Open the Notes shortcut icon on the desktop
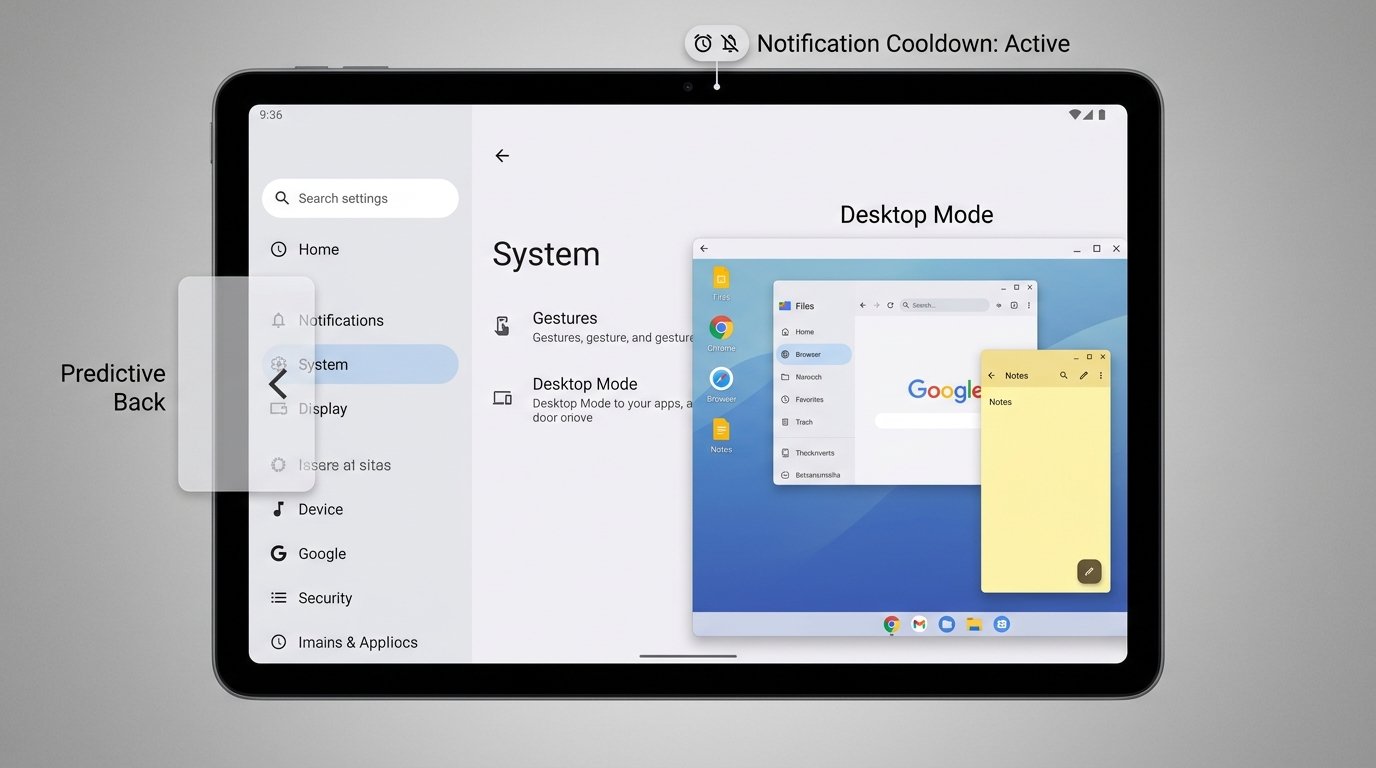The width and height of the screenshot is (1376, 768). 721,429
